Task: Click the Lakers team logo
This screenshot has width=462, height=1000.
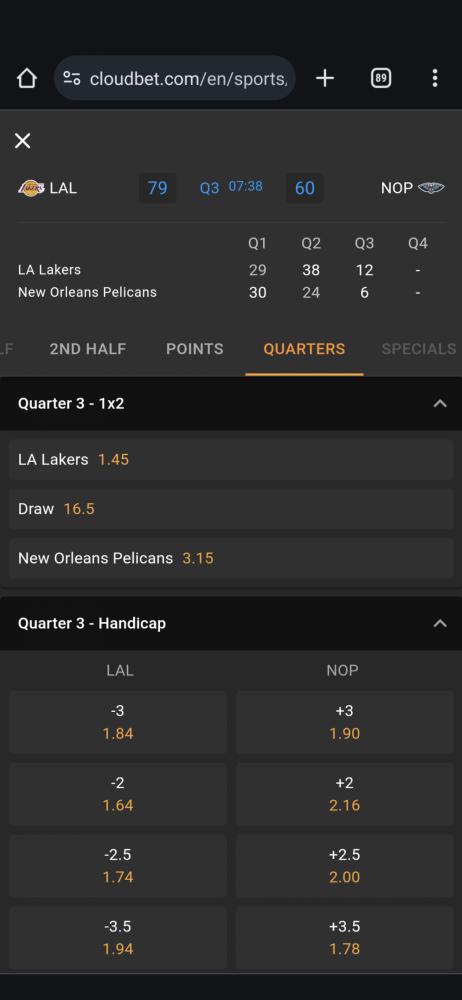Action: pos(31,188)
